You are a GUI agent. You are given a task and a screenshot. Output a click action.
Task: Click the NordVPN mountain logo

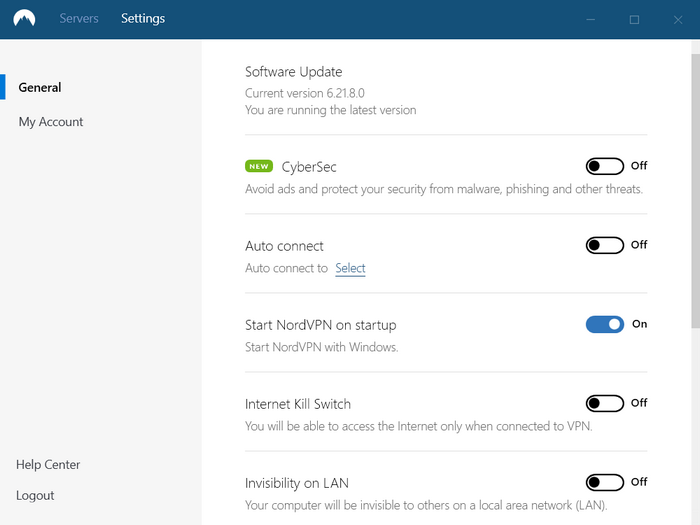pos(24,19)
